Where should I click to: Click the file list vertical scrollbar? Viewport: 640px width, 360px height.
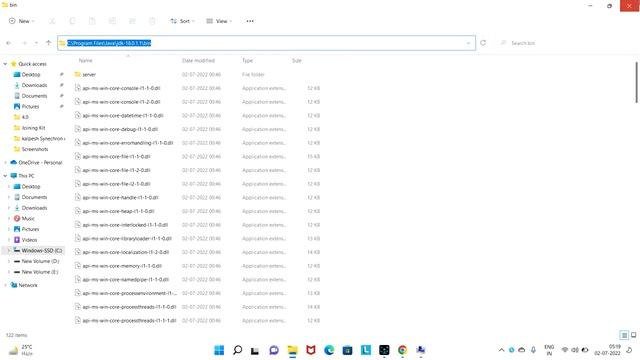click(x=636, y=82)
